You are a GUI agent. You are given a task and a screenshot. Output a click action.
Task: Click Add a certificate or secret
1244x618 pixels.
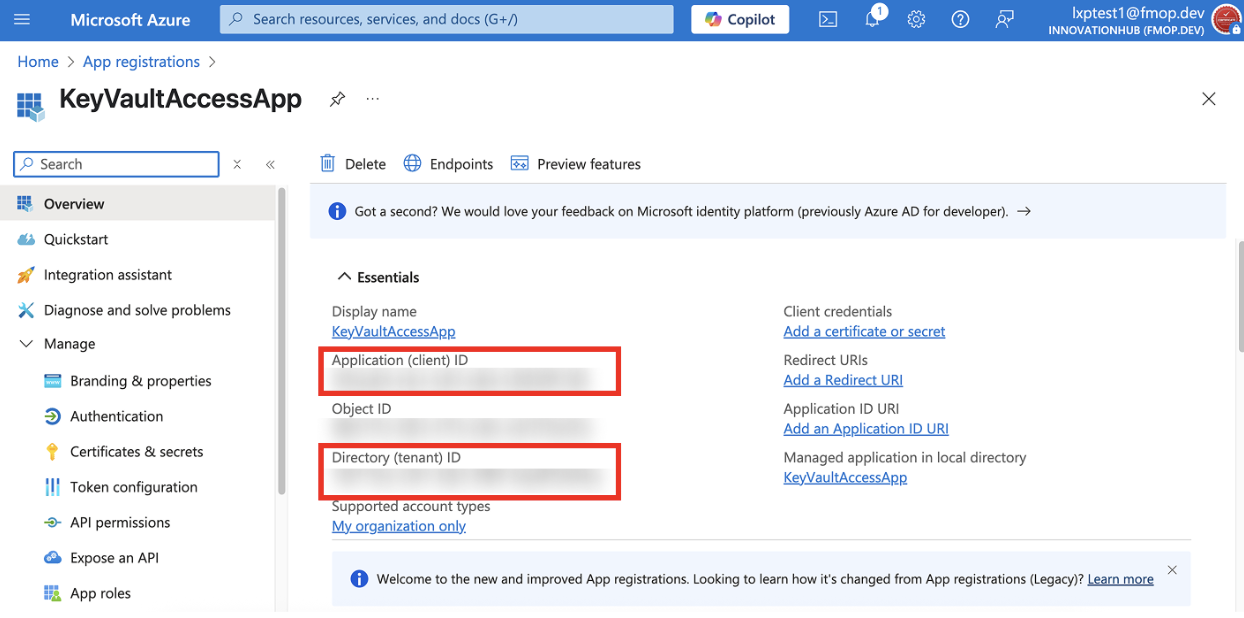[x=864, y=331]
